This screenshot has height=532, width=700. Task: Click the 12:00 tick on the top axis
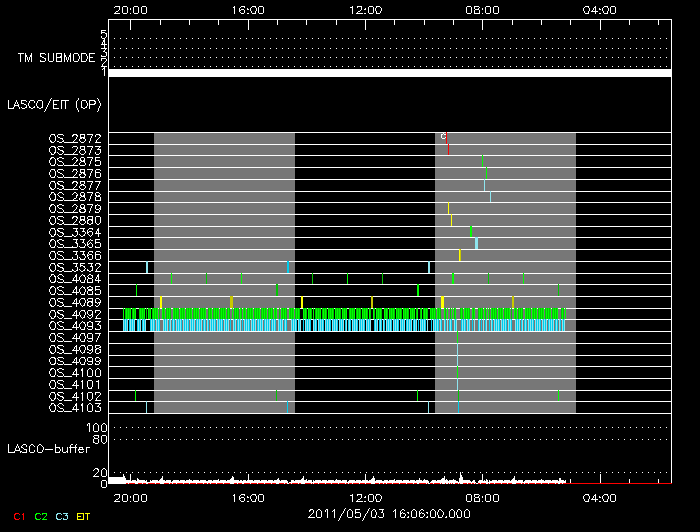(365, 9)
